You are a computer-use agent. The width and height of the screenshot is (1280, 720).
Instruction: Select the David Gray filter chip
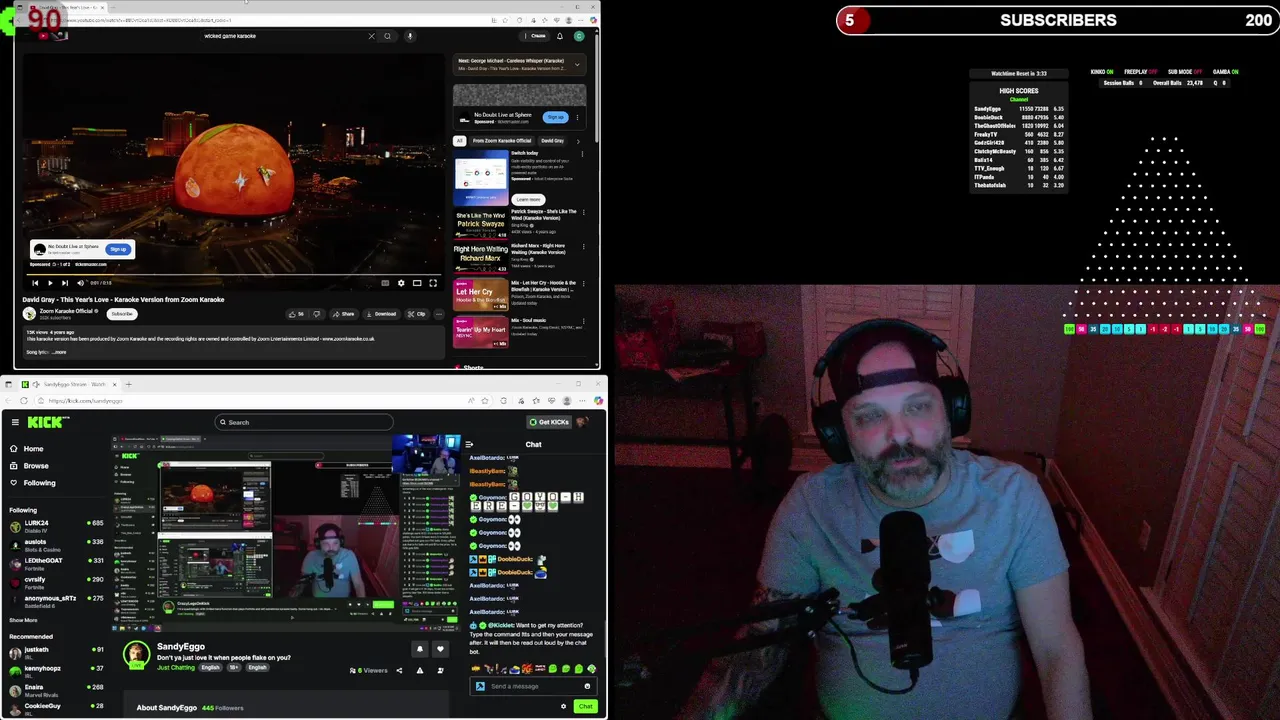point(552,141)
